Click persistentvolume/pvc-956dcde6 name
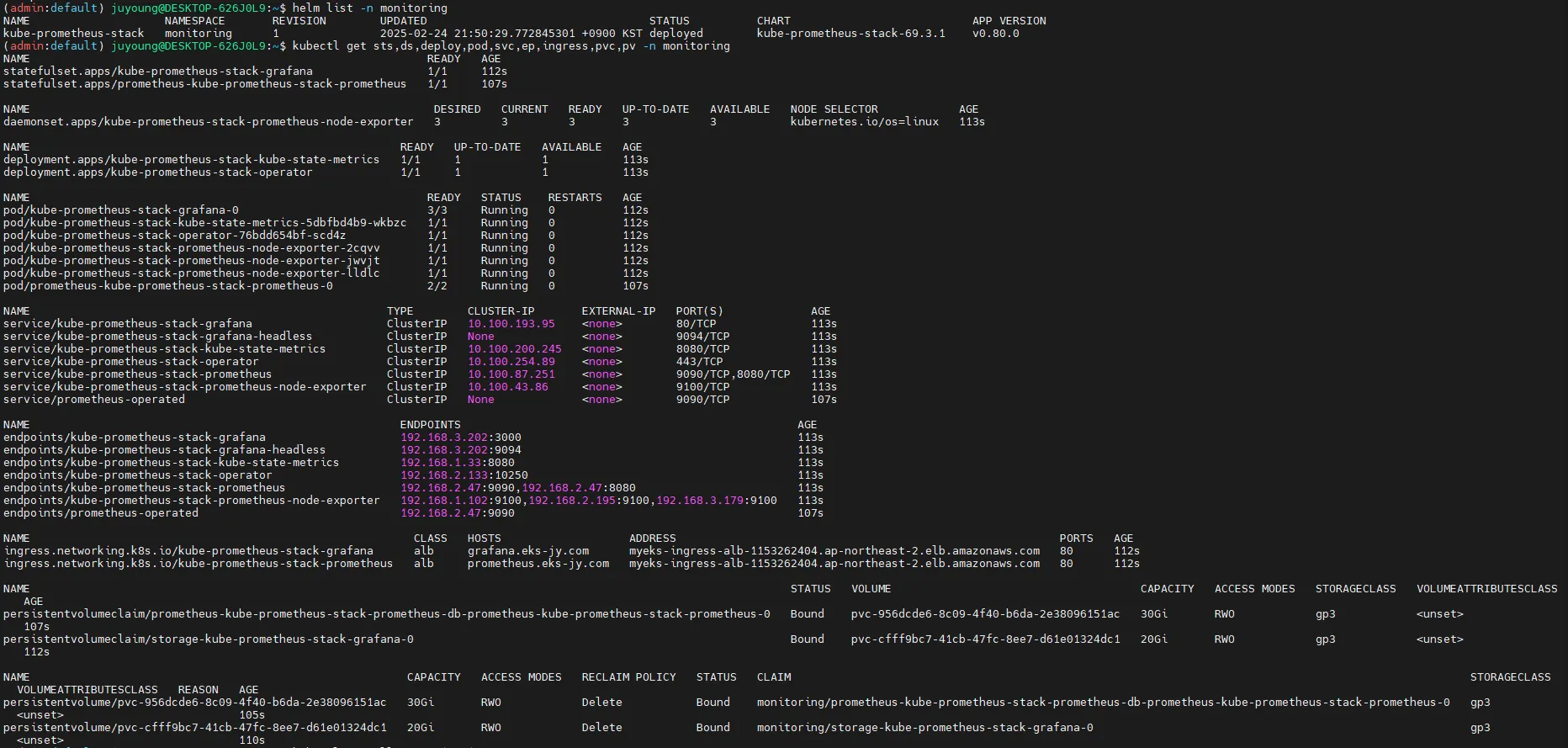This screenshot has height=748, width=1568. point(195,703)
